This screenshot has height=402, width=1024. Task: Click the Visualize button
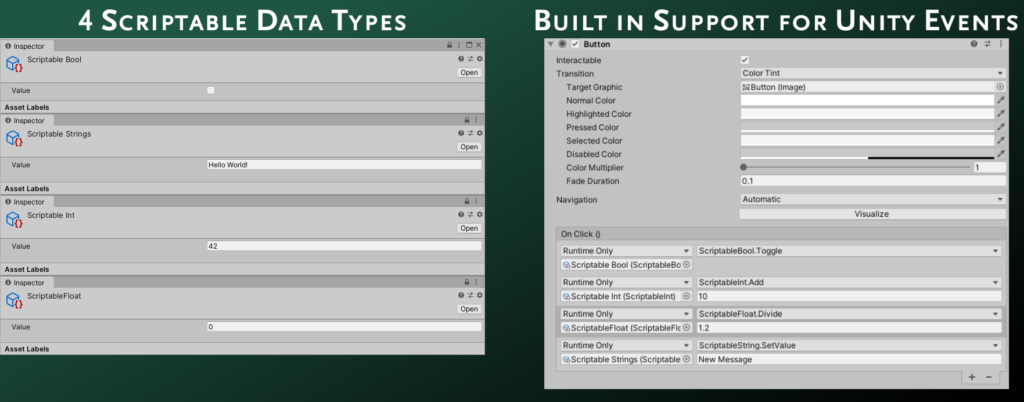coord(872,214)
